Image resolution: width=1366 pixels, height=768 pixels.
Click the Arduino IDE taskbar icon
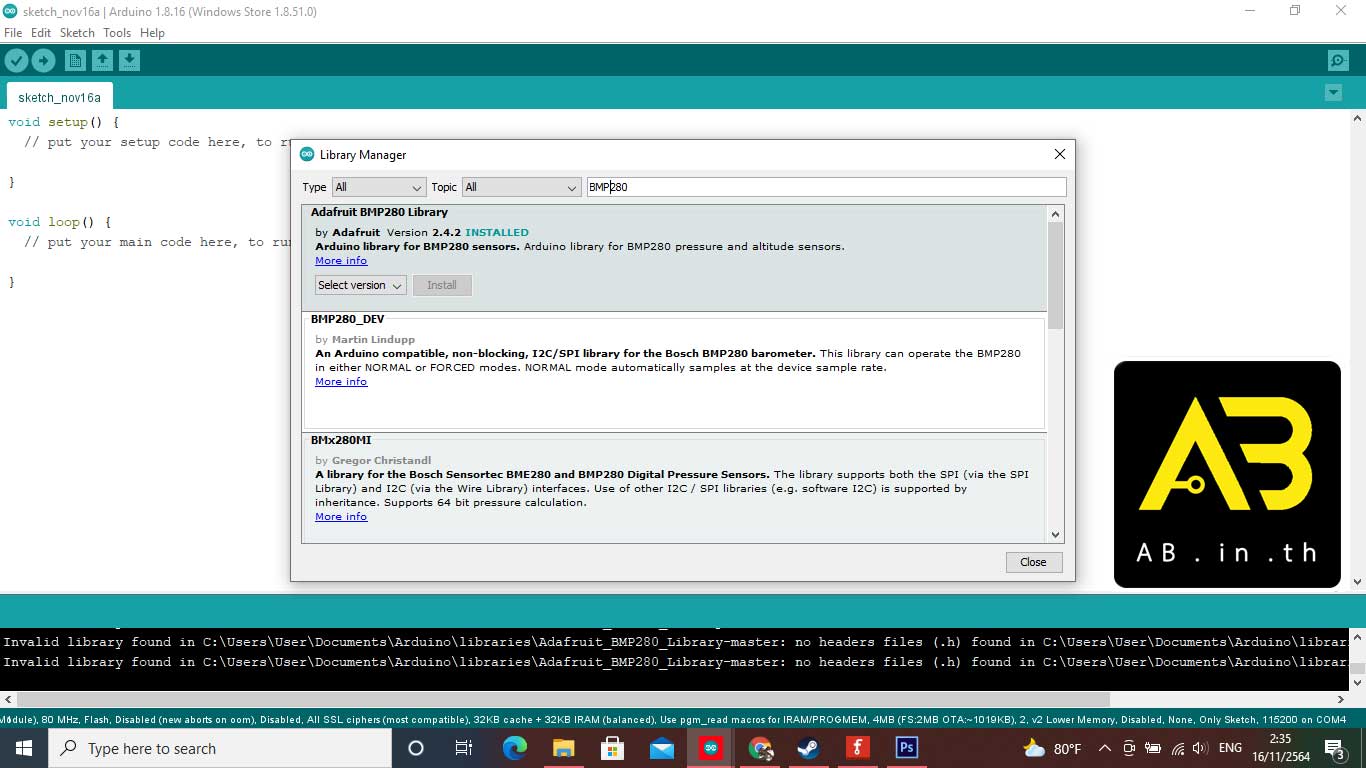coord(711,748)
